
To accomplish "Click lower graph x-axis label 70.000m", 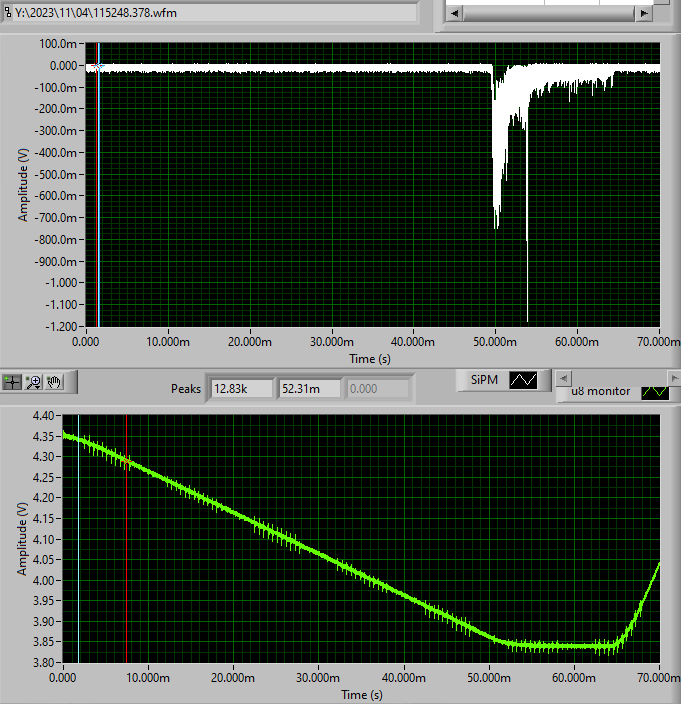I will pos(659,678).
